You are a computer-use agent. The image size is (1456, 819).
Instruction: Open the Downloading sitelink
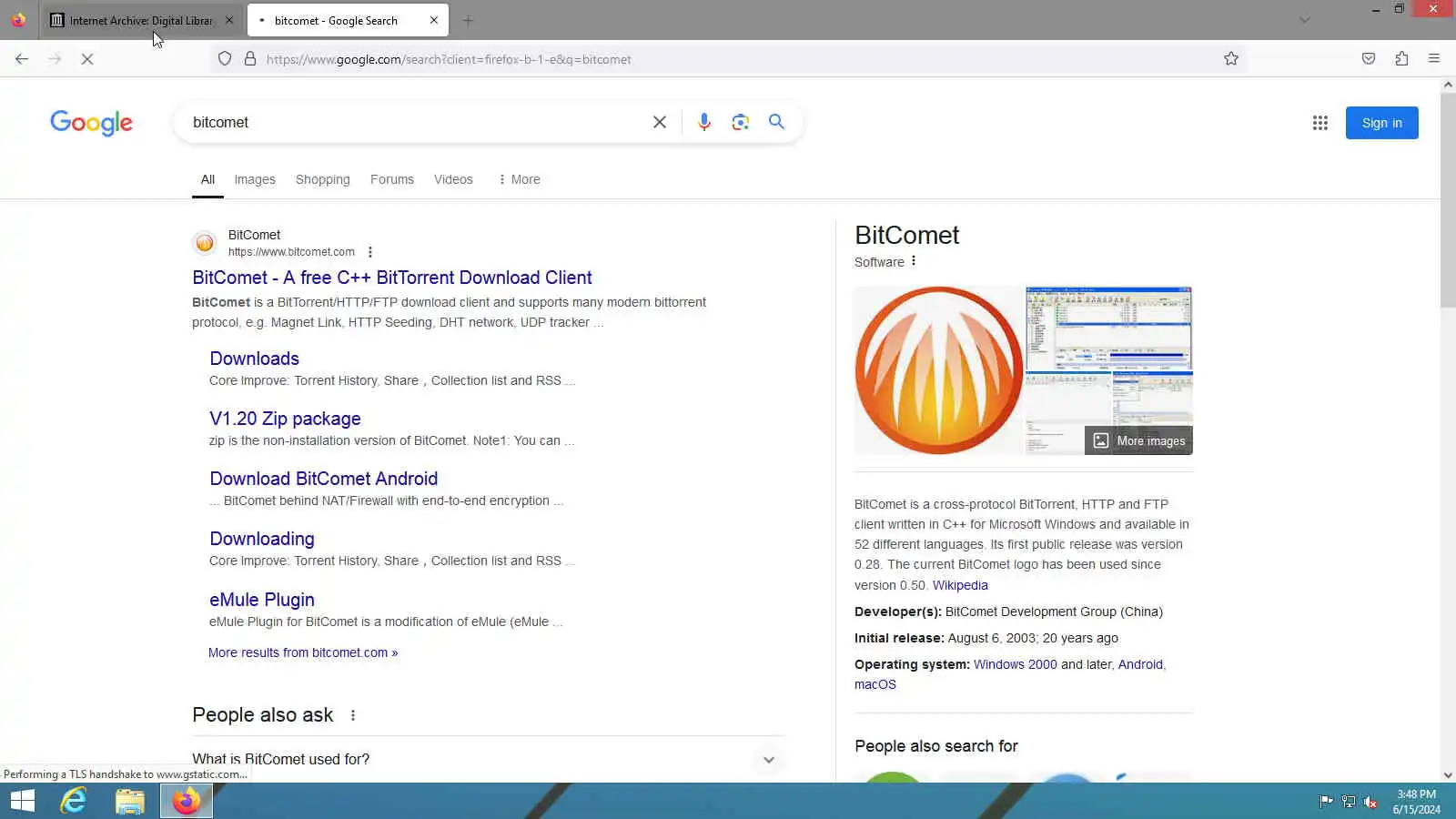pos(262,539)
